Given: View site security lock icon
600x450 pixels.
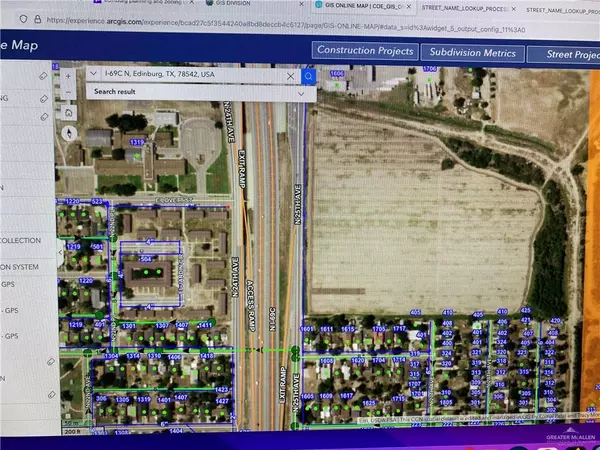Looking at the screenshot, I should click(x=38, y=19).
